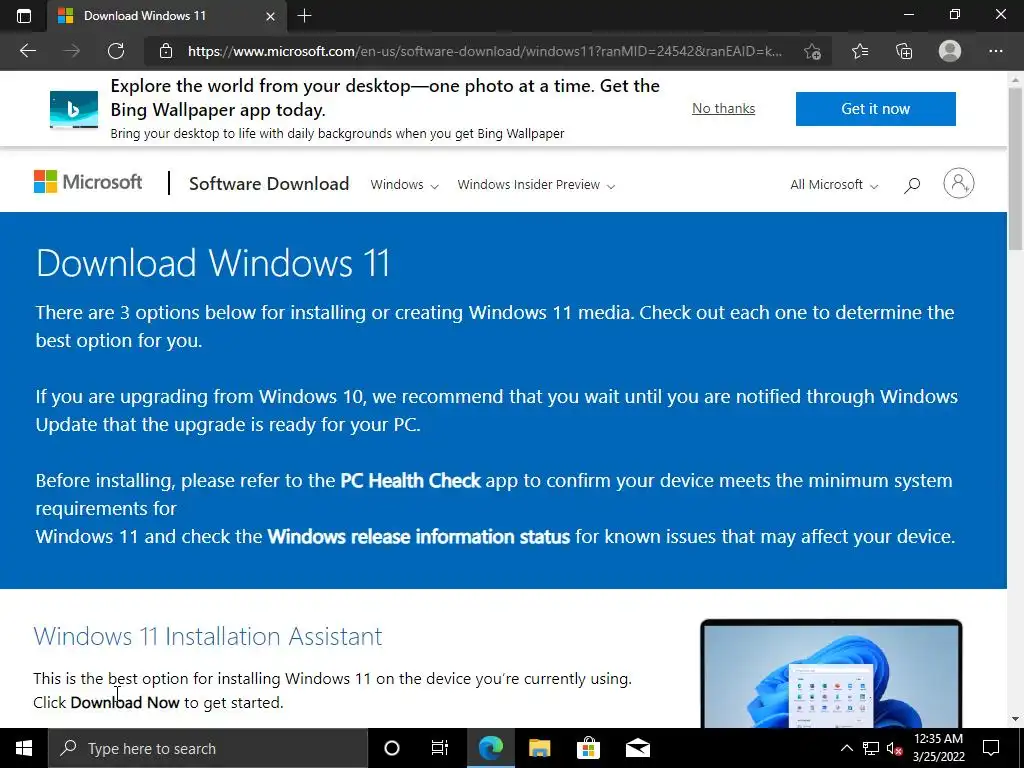1024x768 pixels.
Task: Open the notification action center
Action: 991,748
